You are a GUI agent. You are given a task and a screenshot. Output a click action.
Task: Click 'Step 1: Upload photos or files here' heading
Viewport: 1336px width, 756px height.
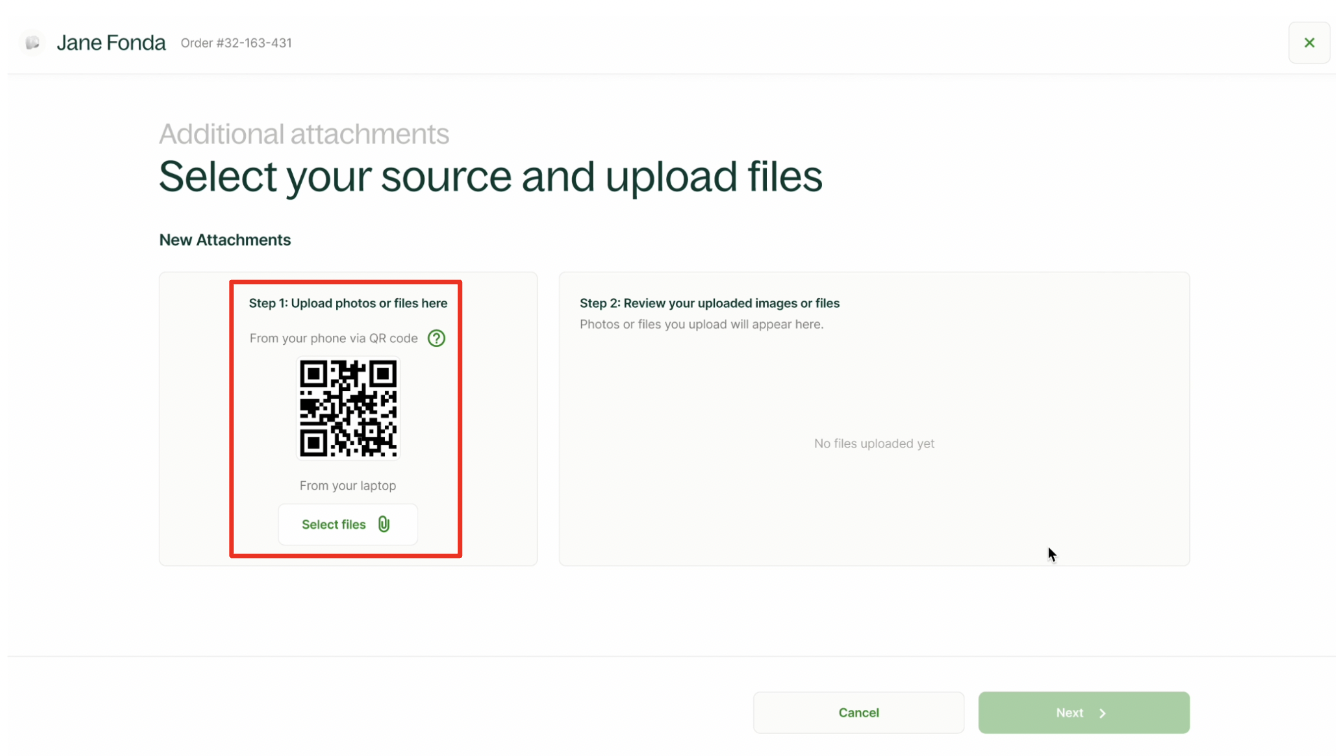point(348,303)
